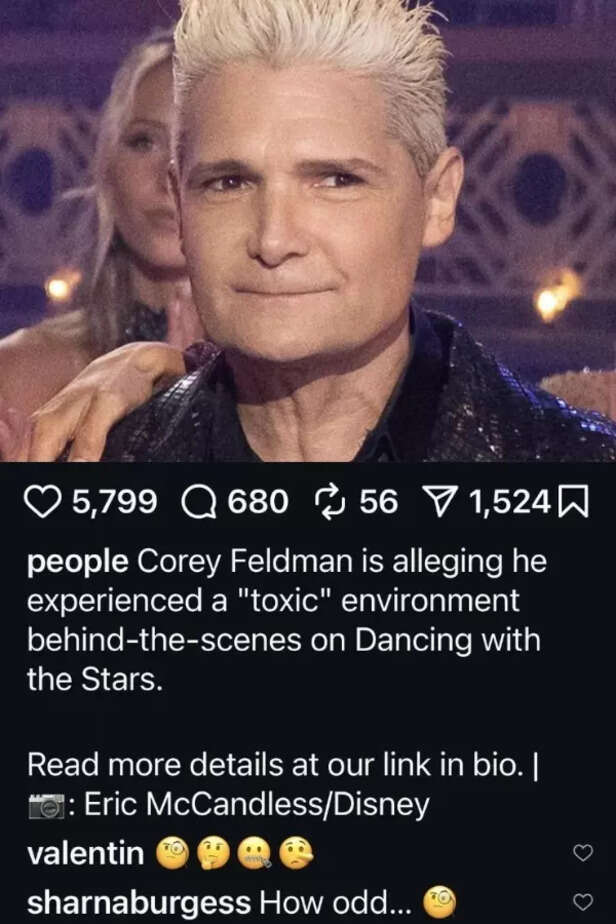Save the post with the bookmark icon
Viewport: 616px width, 924px height.
coord(575,503)
